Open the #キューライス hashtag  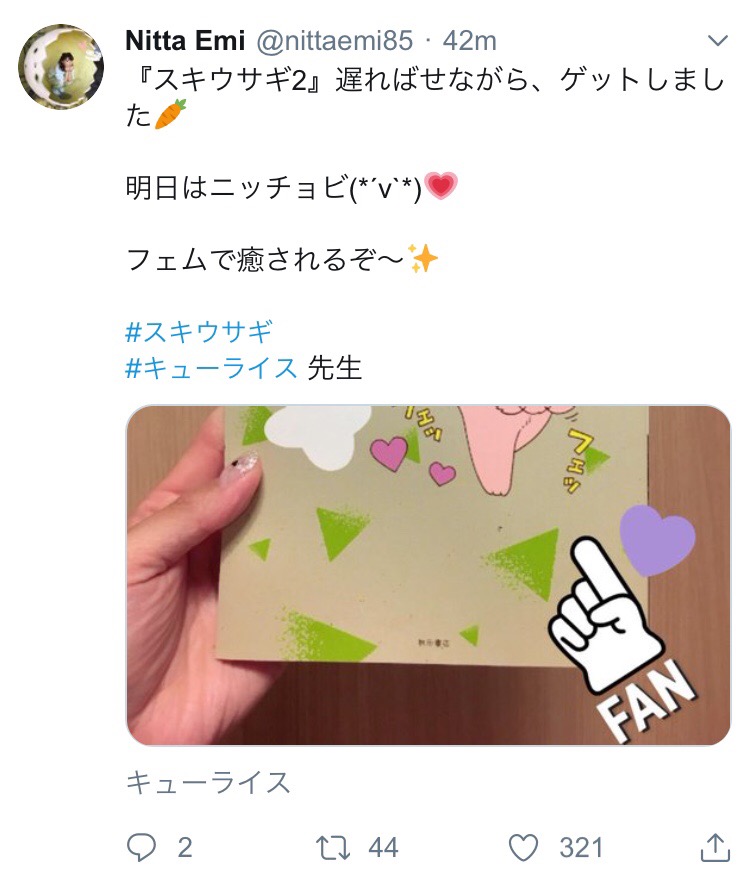coord(211,368)
